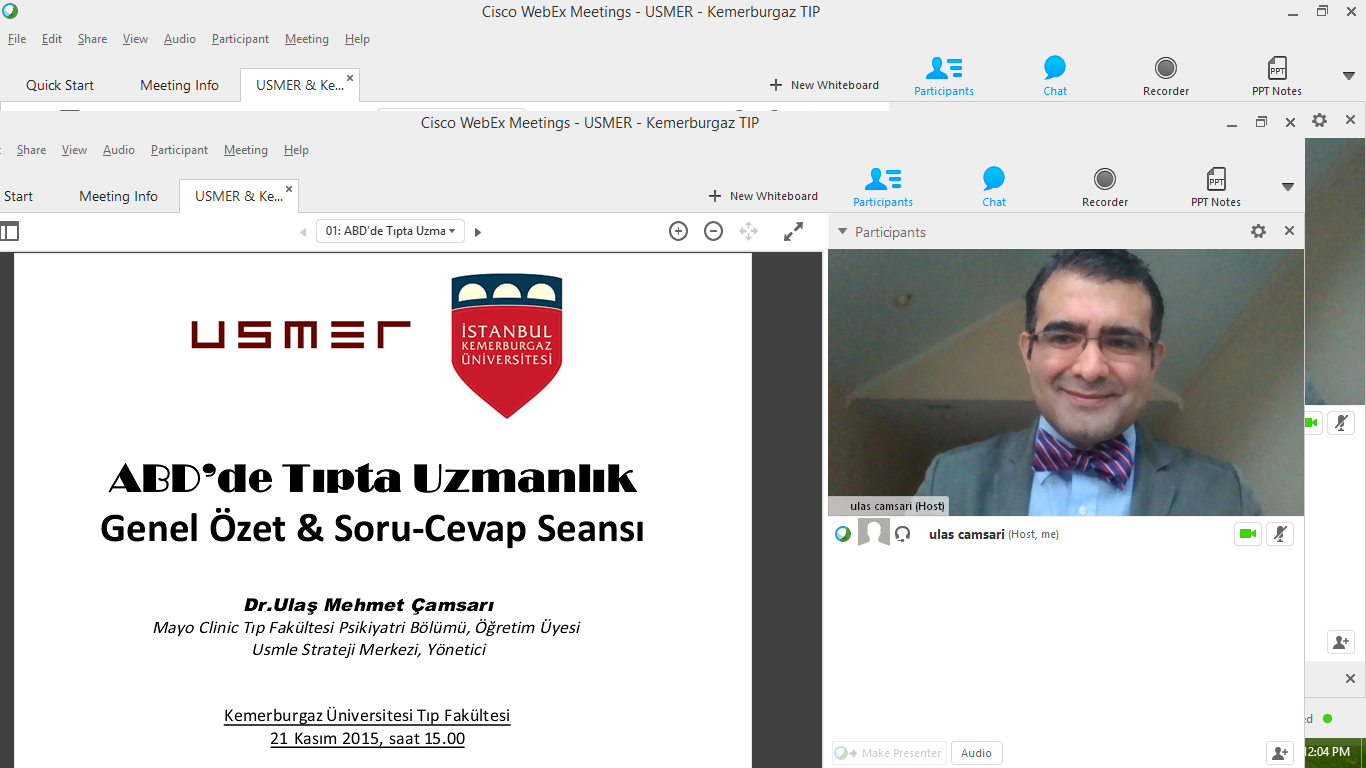Invite participant icon beside Audio button

(1278, 752)
